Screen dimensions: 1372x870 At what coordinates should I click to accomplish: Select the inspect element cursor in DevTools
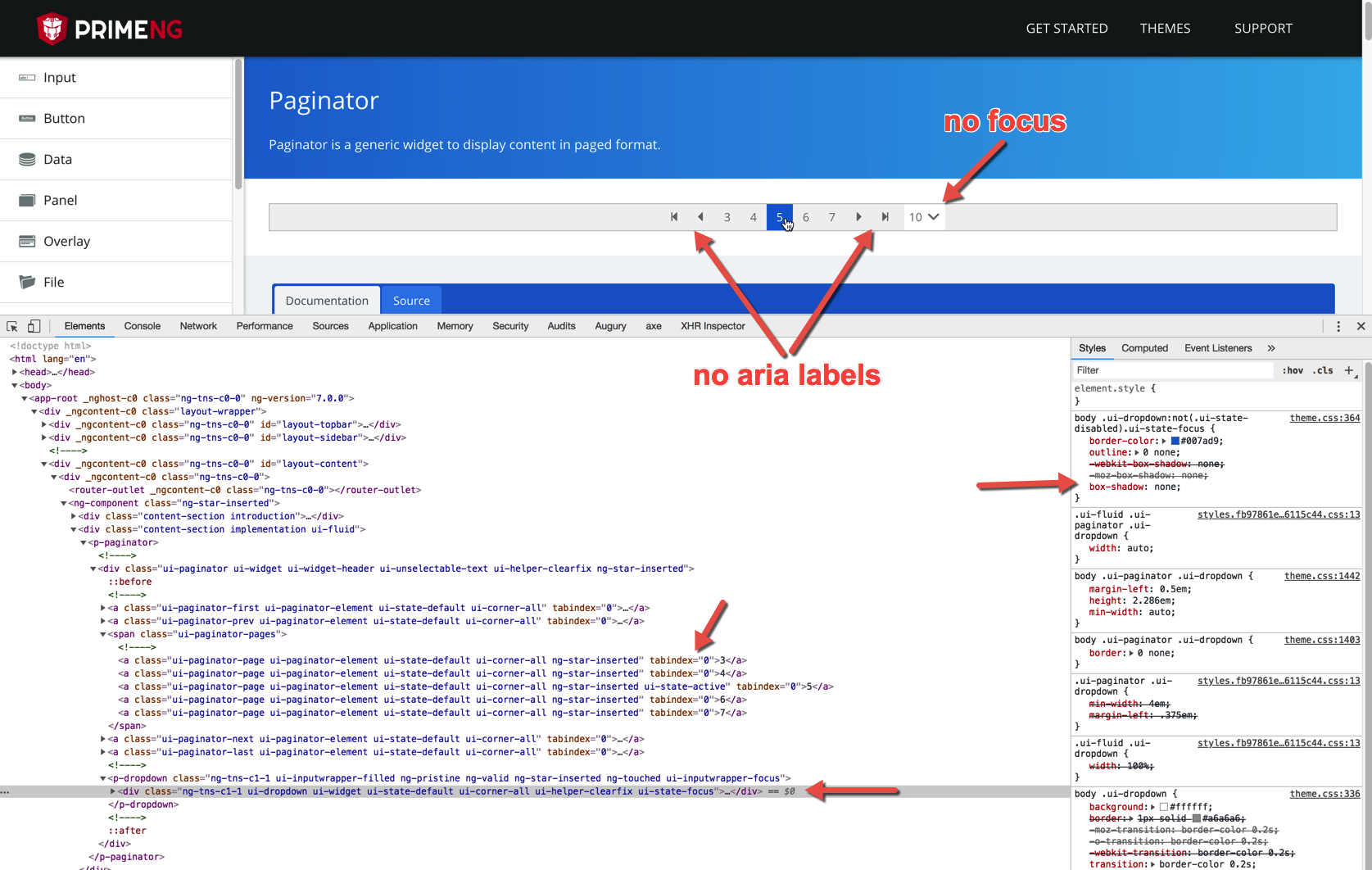click(11, 326)
